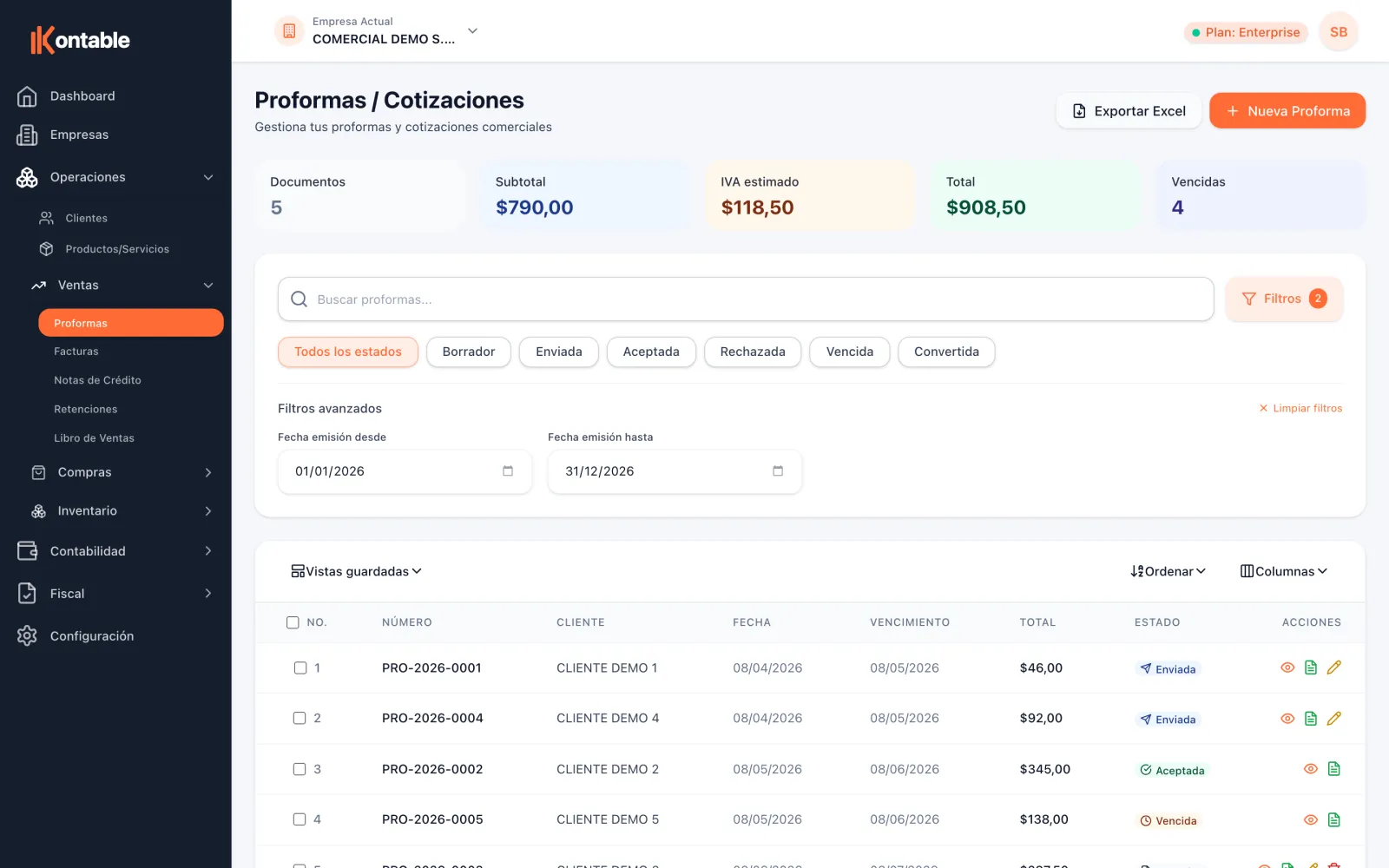This screenshot has width=1389, height=868.
Task: Edit PRO-2026-0004 with pencil icon
Action: pyautogui.click(x=1334, y=719)
